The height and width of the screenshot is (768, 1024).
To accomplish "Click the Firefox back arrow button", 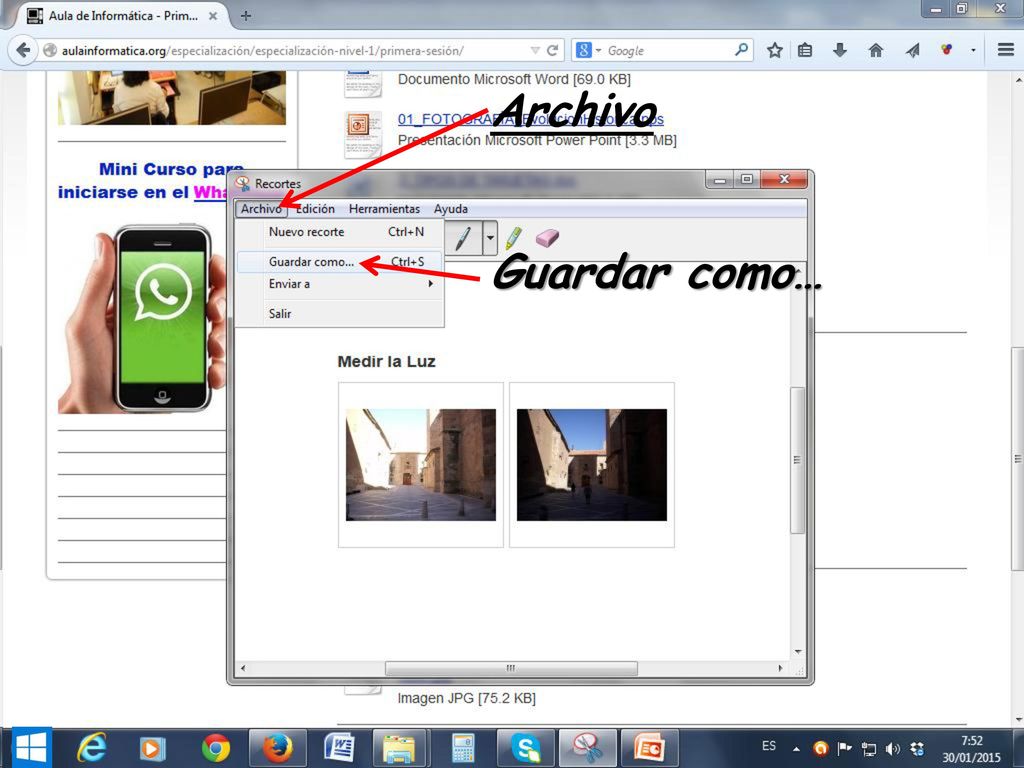I will tap(23, 50).
